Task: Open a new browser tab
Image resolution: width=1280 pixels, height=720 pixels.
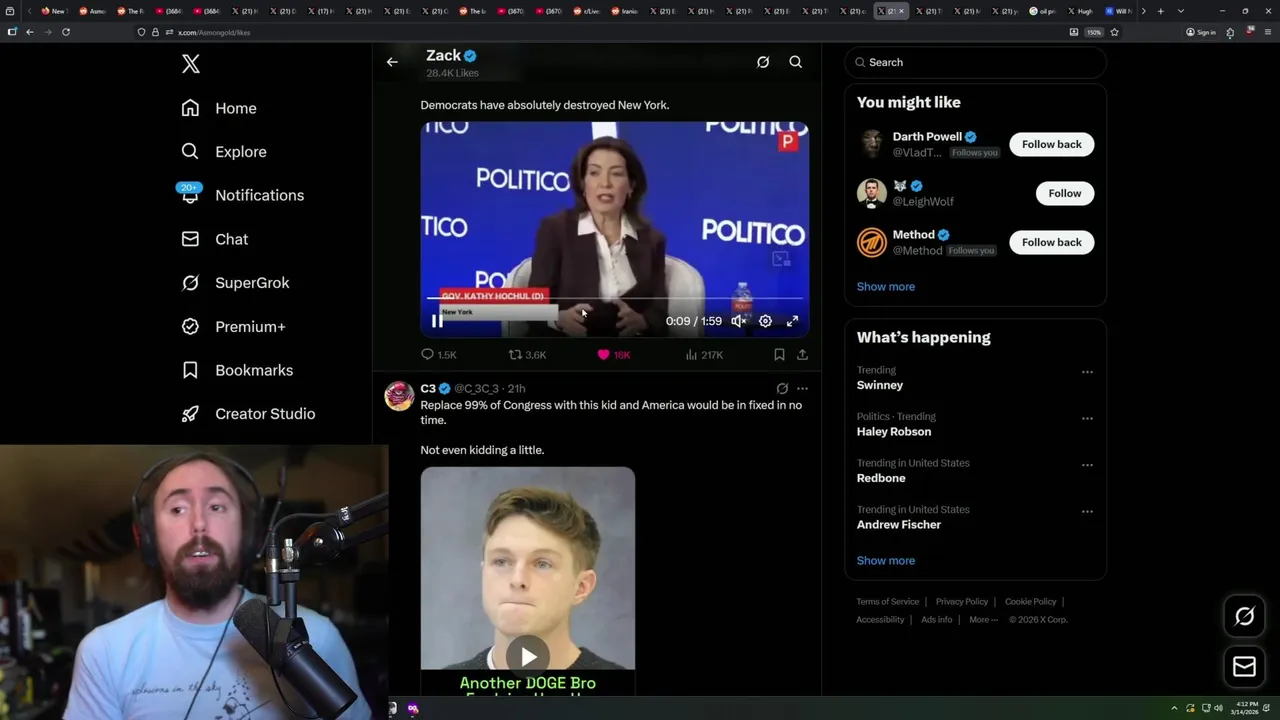Action: (1160, 11)
